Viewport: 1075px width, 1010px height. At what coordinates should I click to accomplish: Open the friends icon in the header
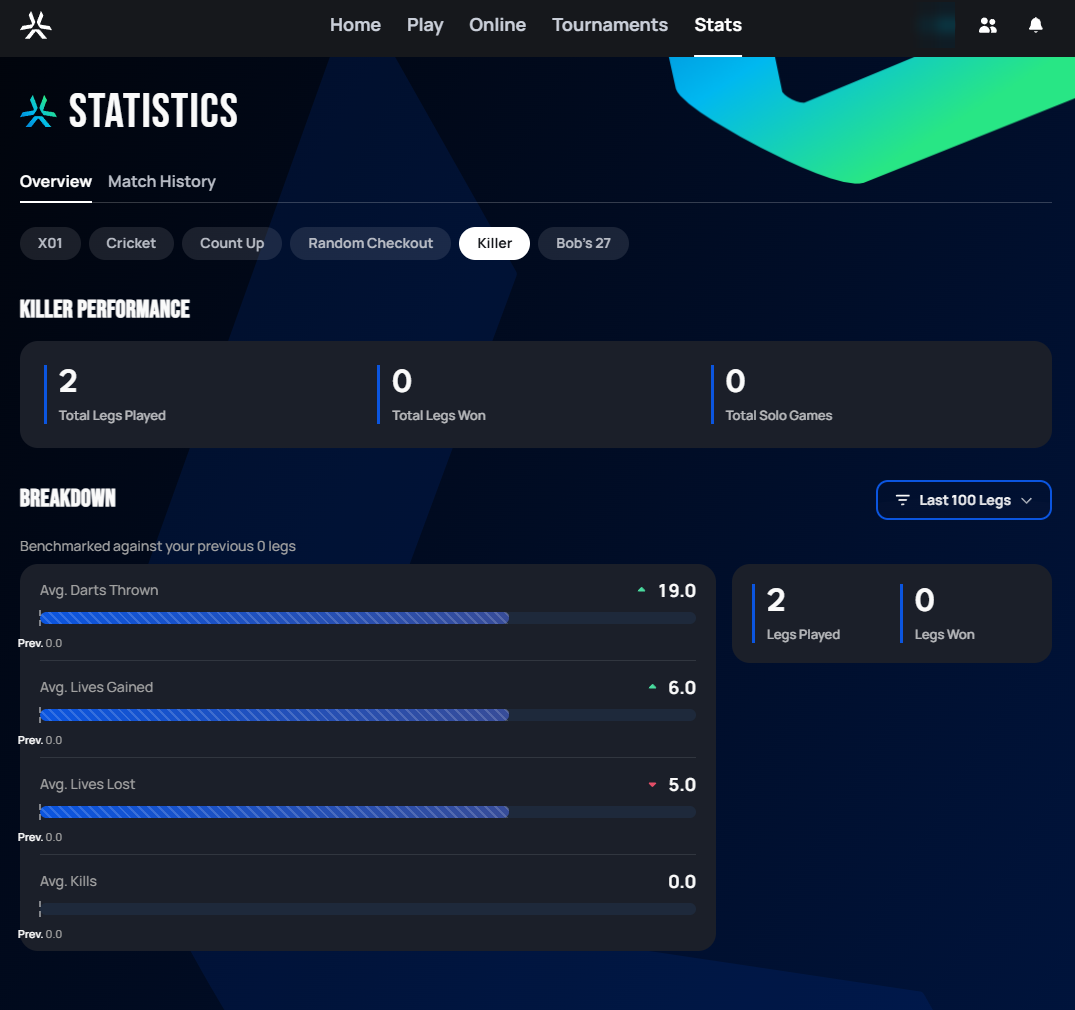point(987,25)
